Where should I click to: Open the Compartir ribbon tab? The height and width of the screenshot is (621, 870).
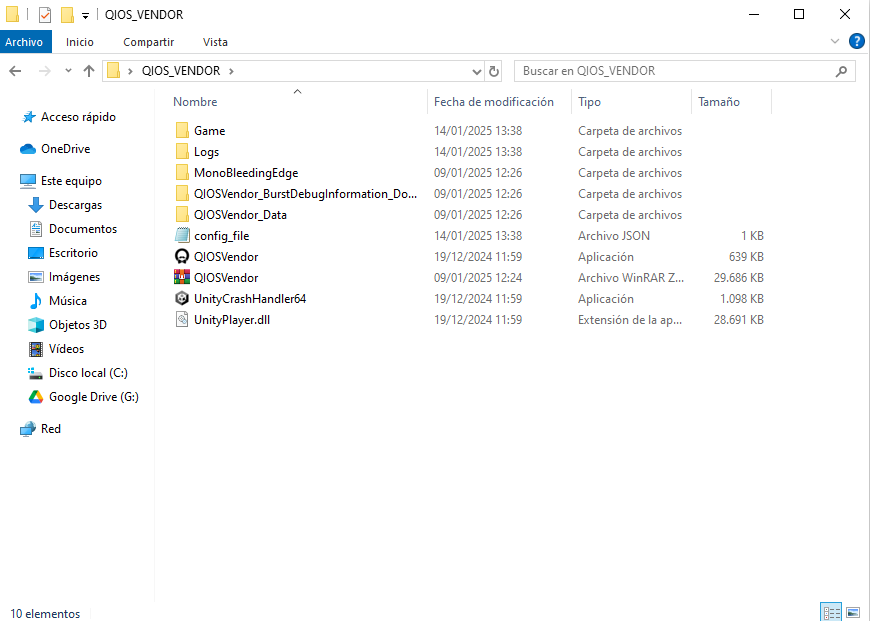coord(149,42)
